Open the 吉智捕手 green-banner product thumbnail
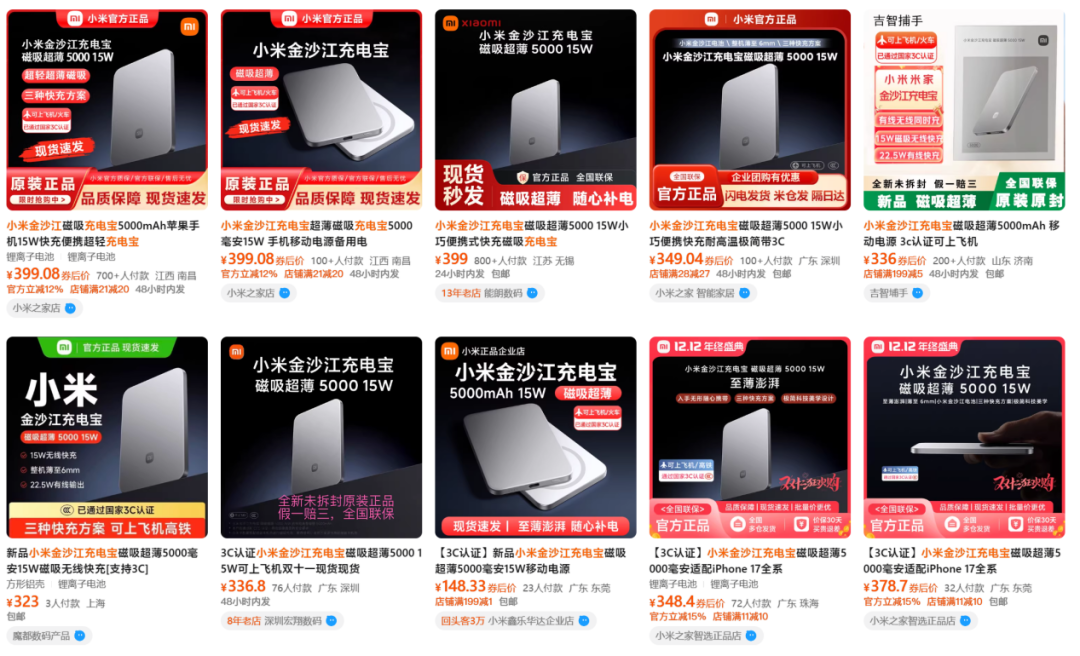 (964, 110)
